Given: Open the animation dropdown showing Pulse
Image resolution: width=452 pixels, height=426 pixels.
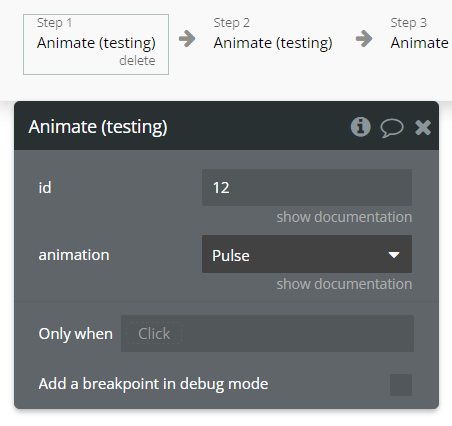Looking at the screenshot, I should click(x=307, y=254).
